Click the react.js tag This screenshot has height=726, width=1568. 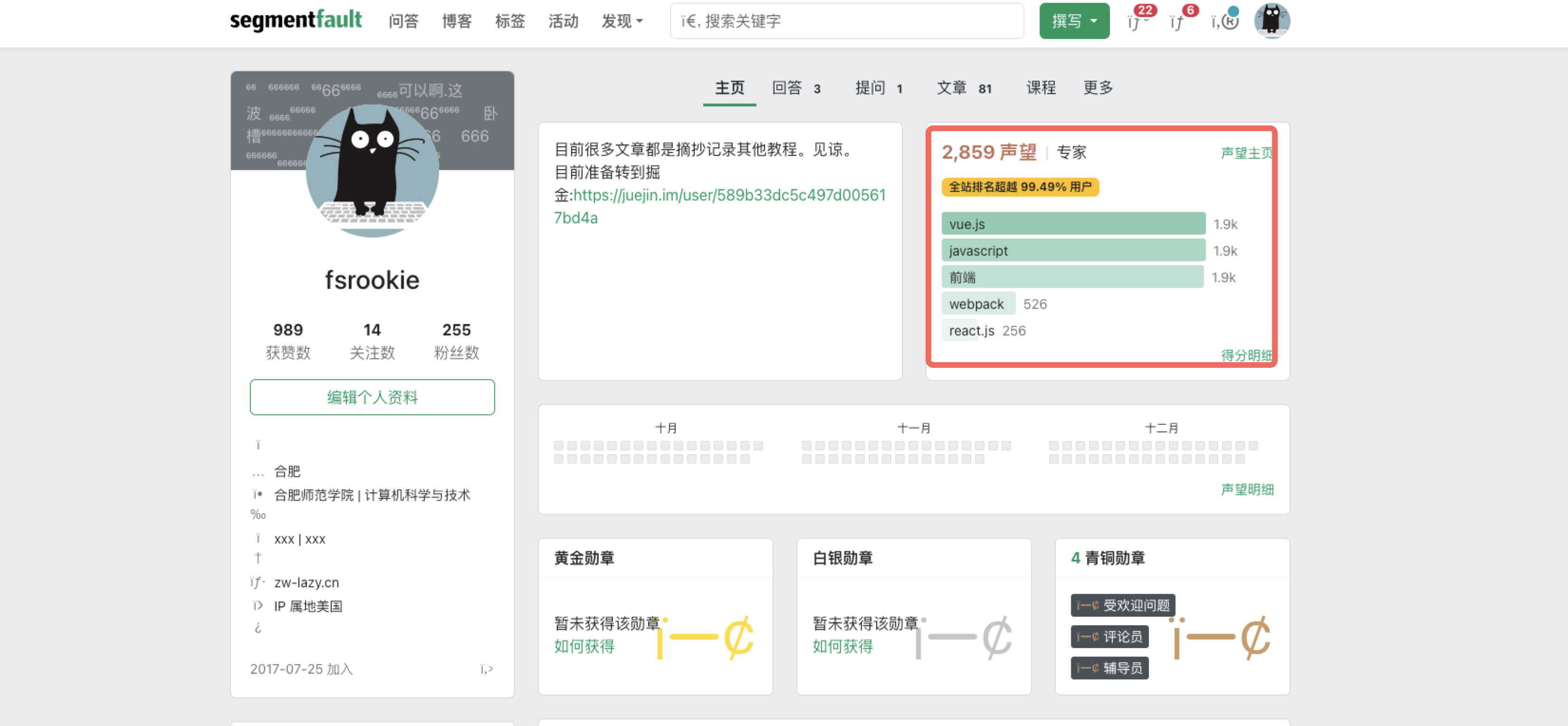(x=972, y=330)
